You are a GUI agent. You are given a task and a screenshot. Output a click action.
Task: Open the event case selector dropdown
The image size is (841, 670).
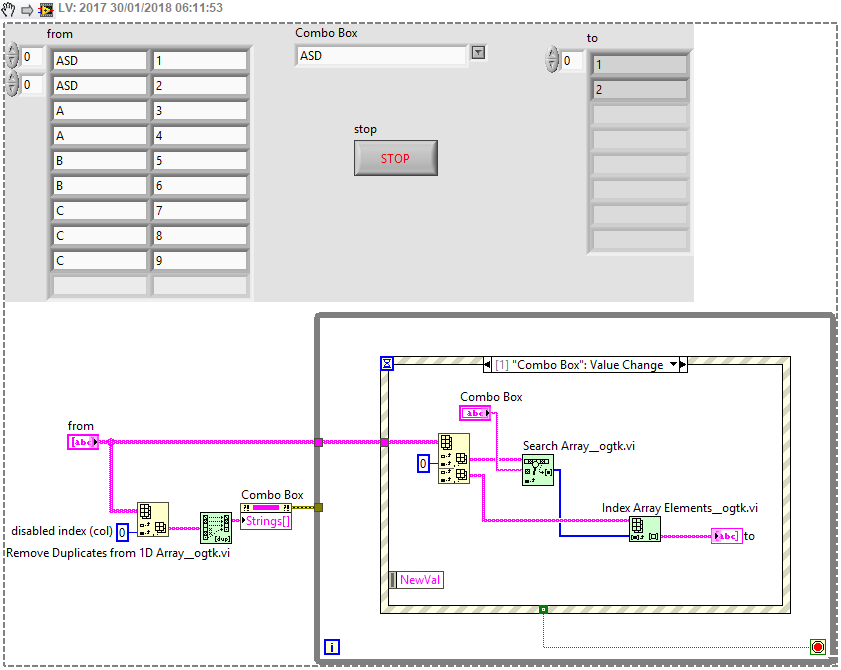tap(674, 365)
